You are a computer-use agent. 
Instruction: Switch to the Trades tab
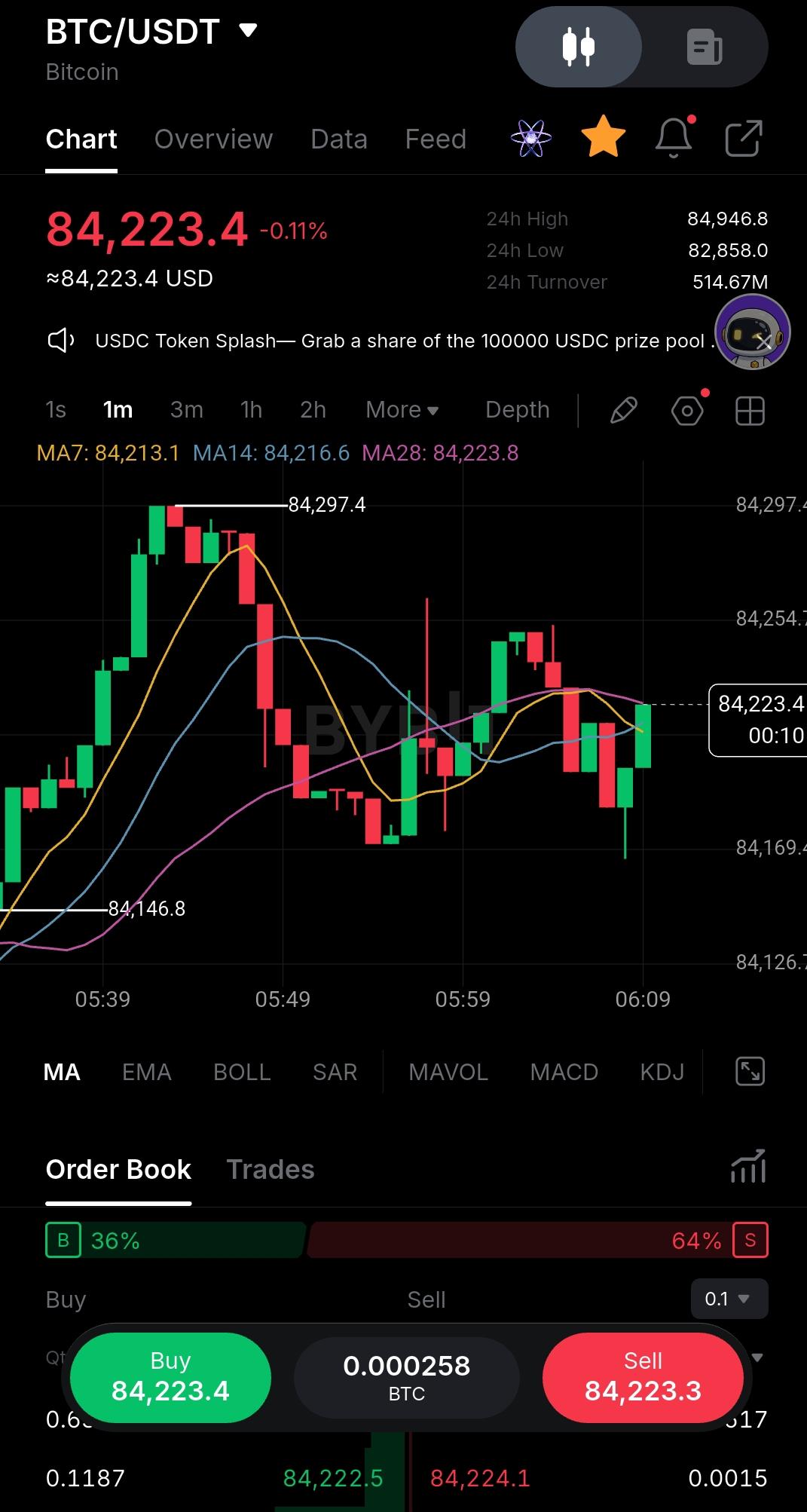pos(271,1169)
